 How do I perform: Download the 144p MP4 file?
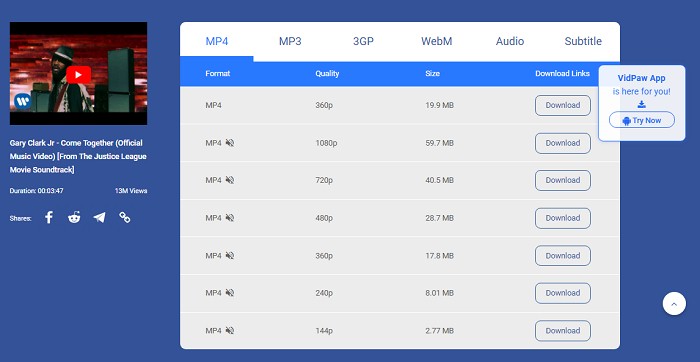coord(563,331)
